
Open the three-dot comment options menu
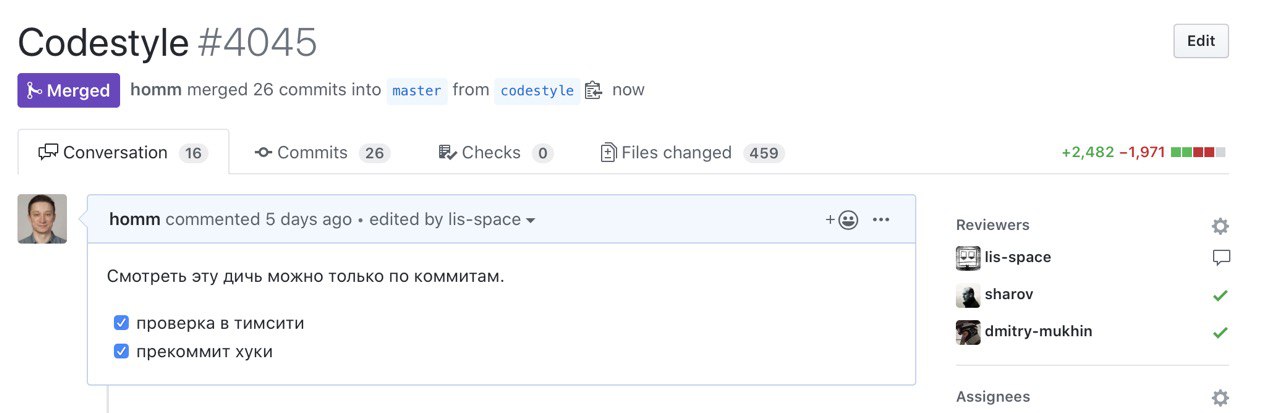pyautogui.click(x=881, y=220)
